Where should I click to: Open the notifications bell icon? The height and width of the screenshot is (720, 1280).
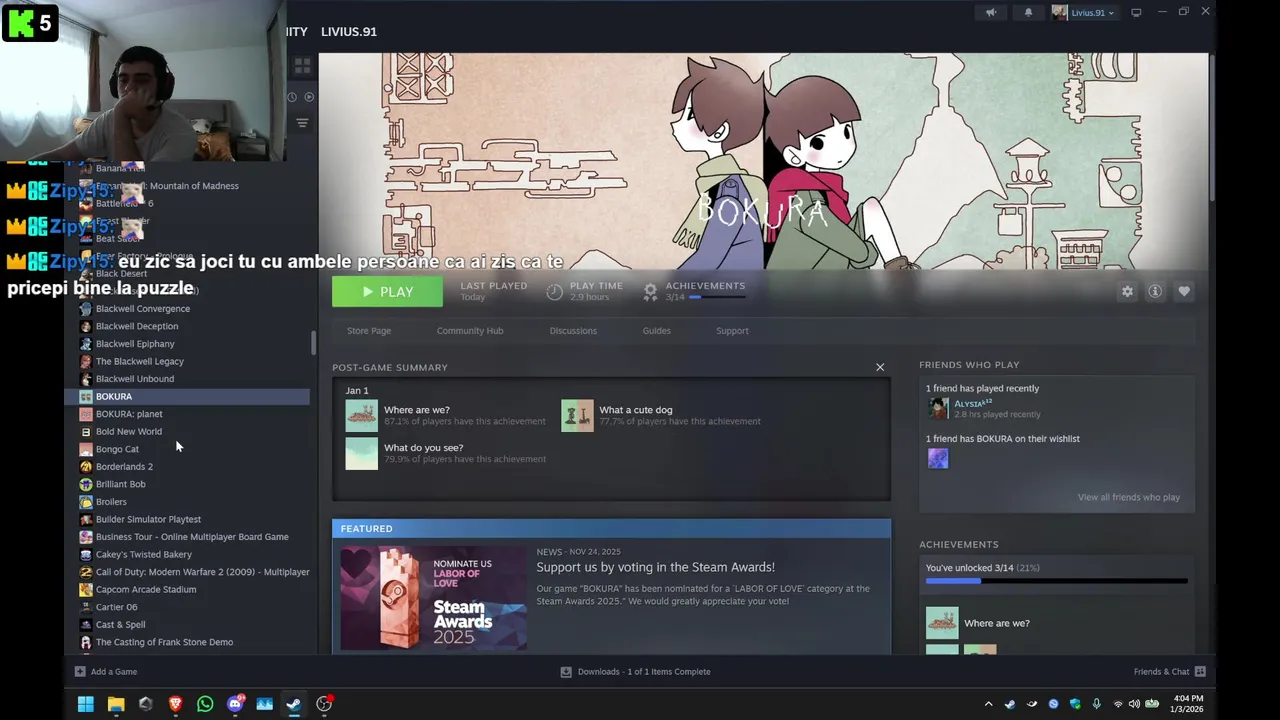point(1028,13)
